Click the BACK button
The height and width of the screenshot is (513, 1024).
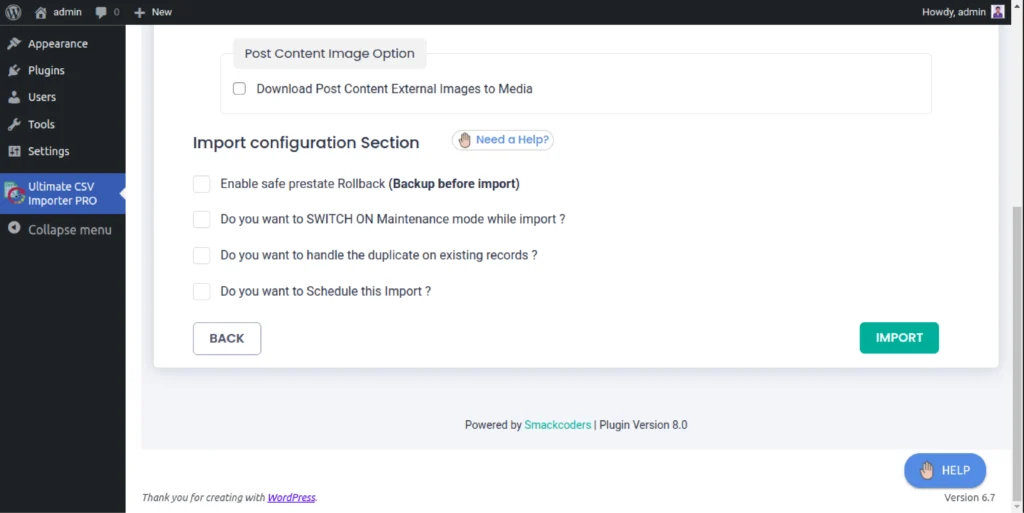pyautogui.click(x=227, y=339)
